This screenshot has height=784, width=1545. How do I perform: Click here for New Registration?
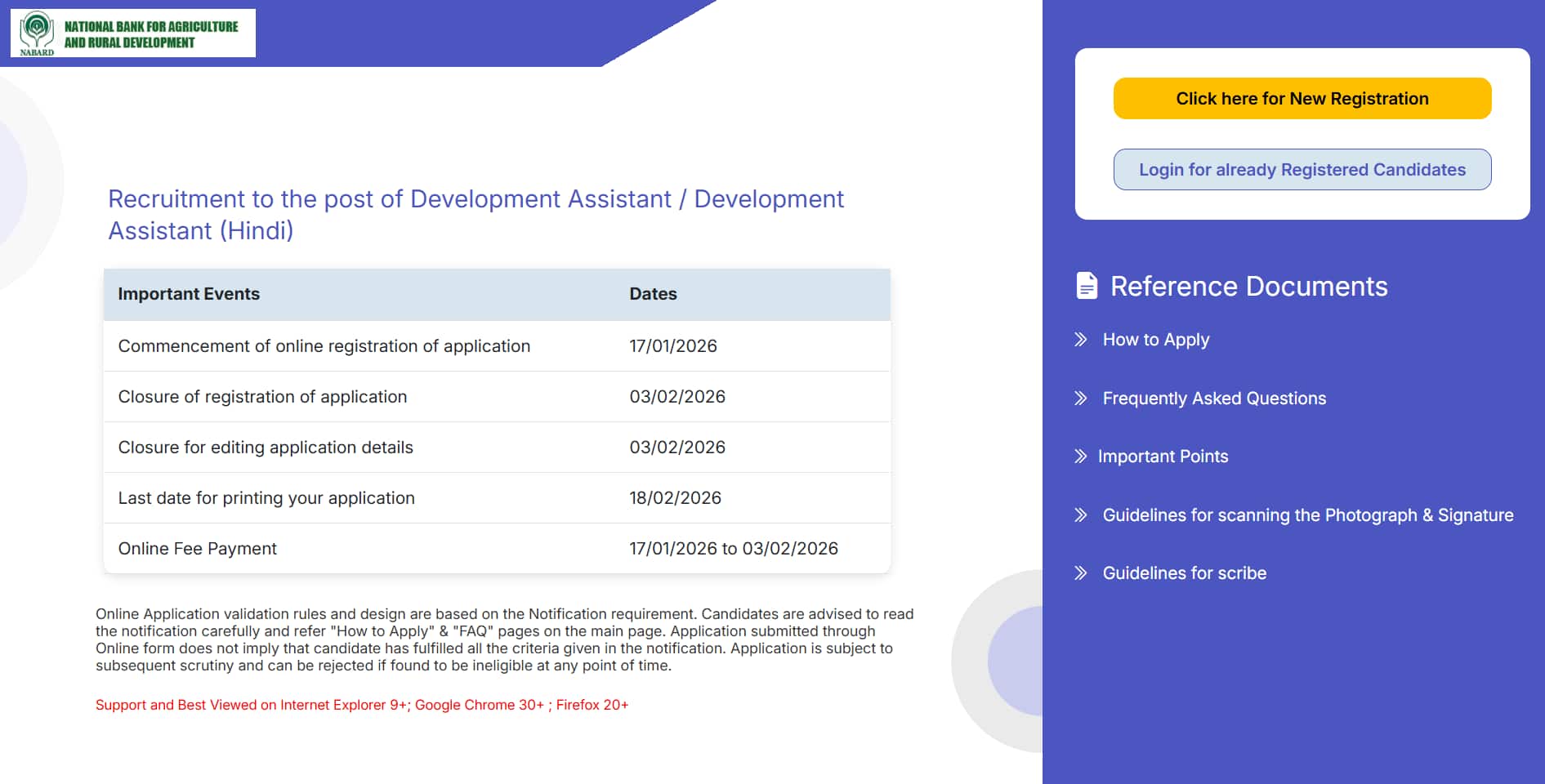(1302, 98)
